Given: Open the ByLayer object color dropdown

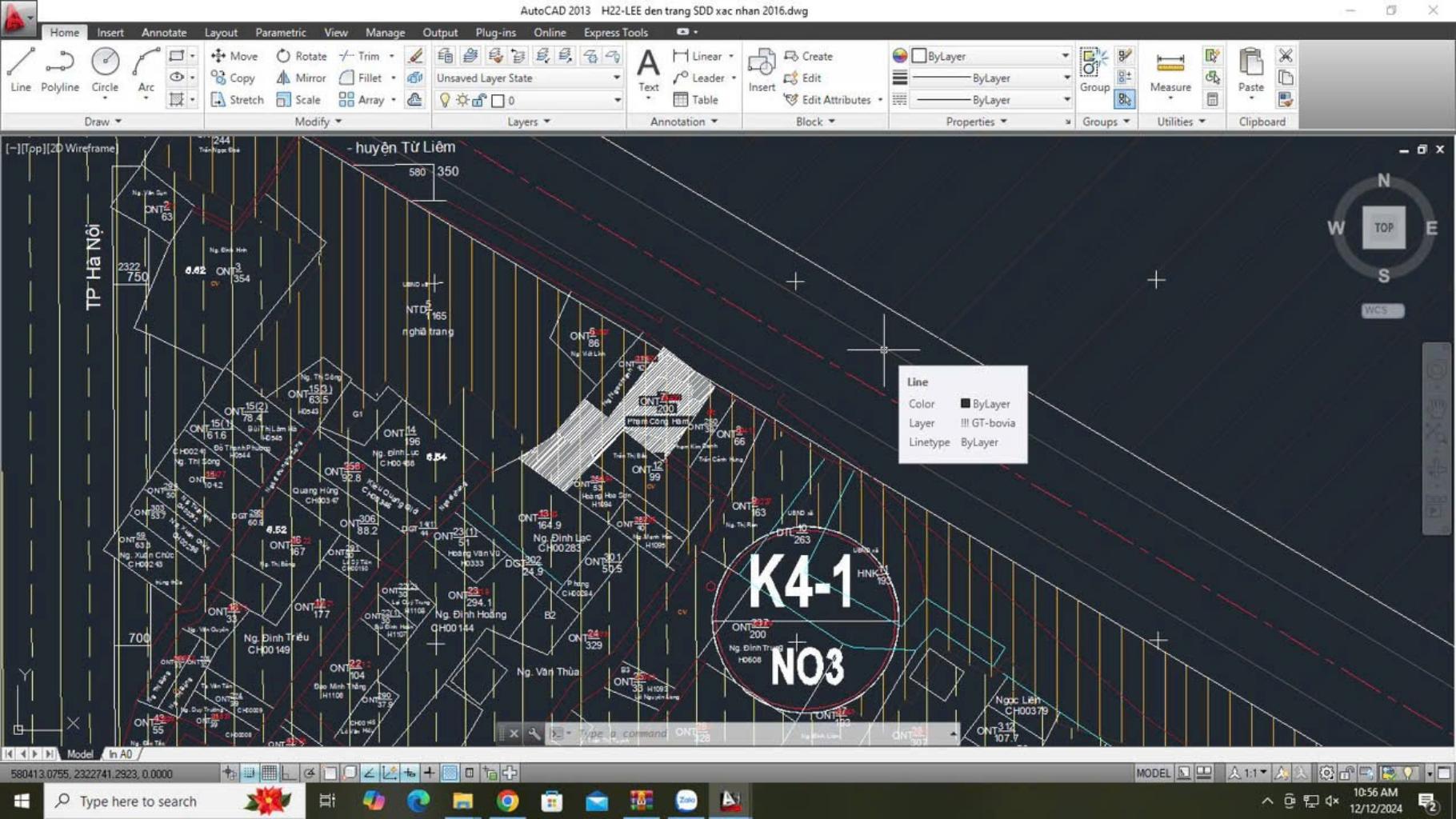Looking at the screenshot, I should (x=1065, y=56).
